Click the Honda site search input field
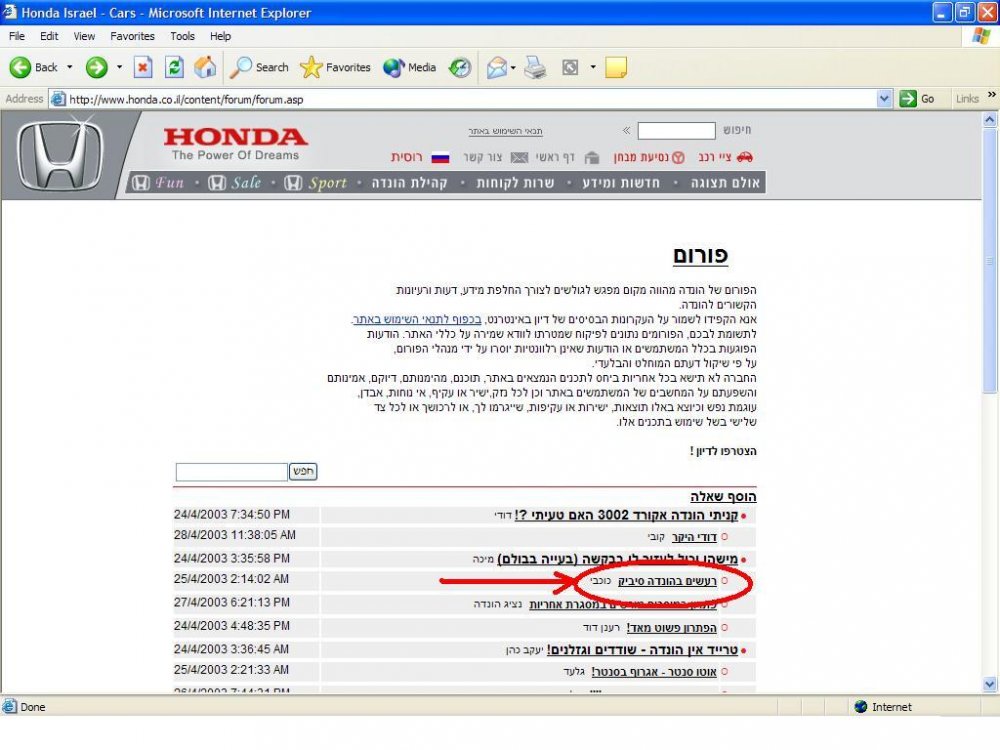This screenshot has height=750, width=1000. (x=676, y=130)
